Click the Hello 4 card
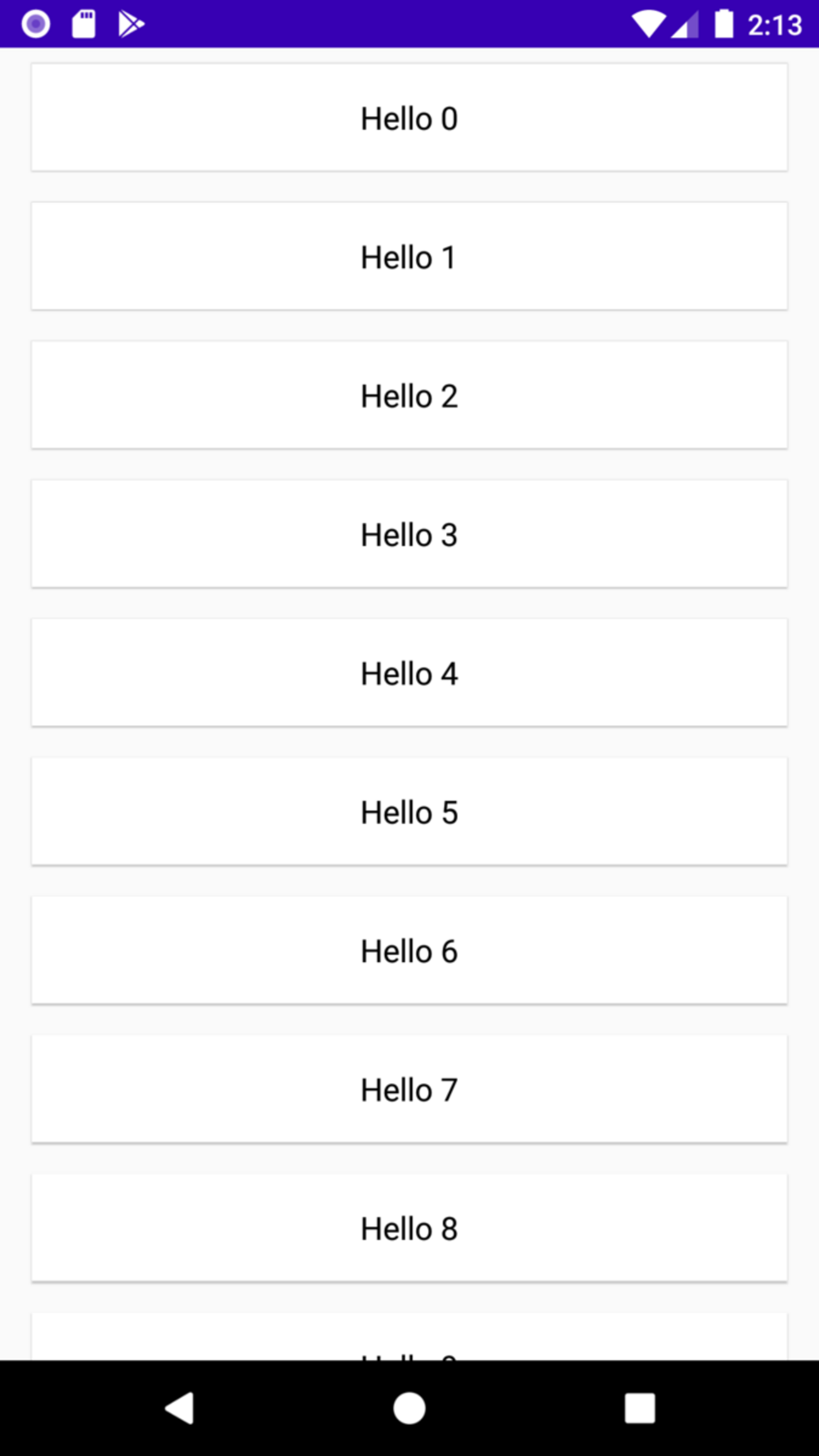819x1456 pixels. click(409, 673)
